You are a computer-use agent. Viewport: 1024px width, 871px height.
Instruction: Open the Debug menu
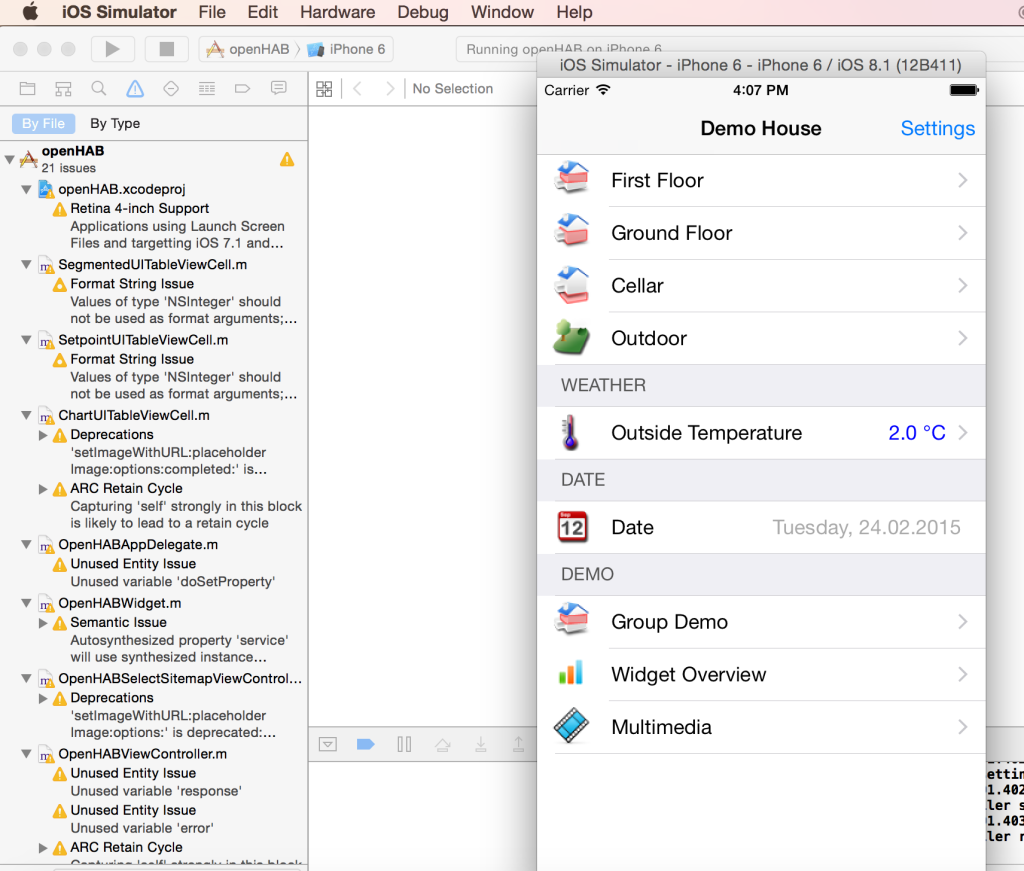(x=423, y=12)
